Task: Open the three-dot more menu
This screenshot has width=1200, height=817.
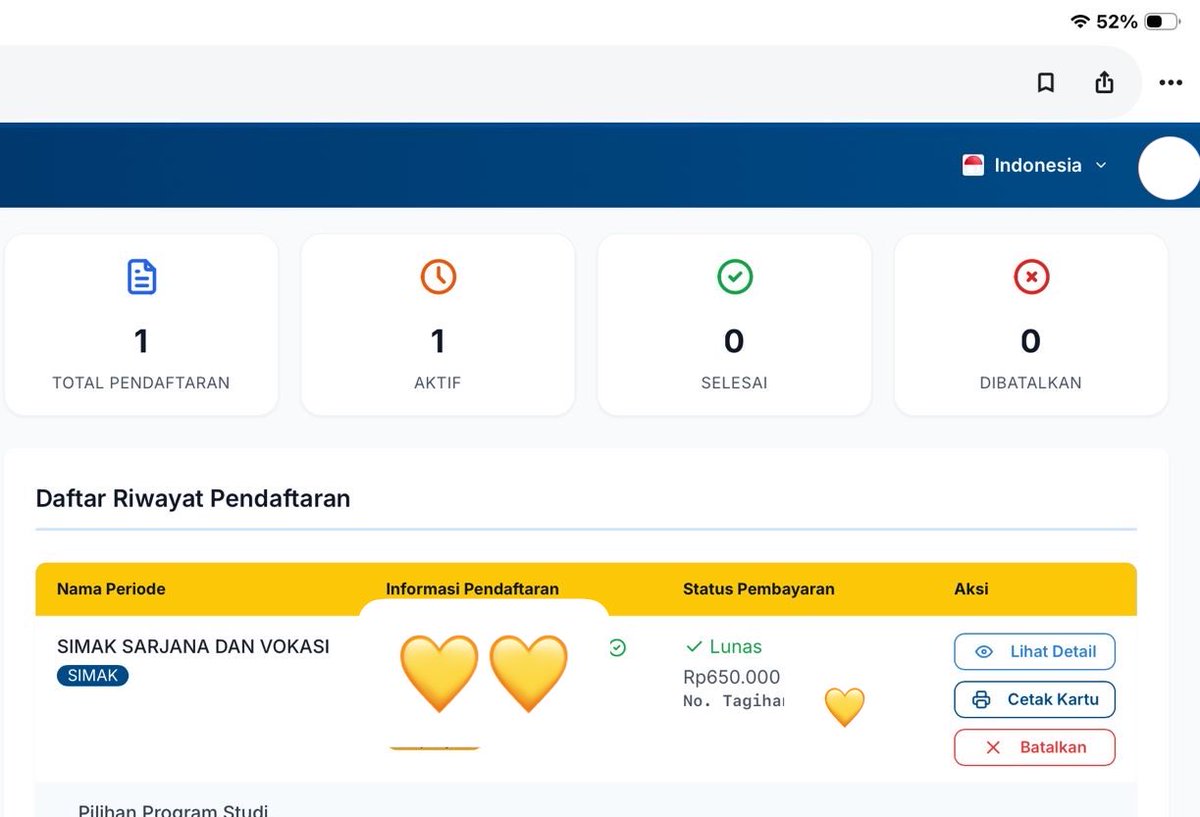Action: 1170,83
